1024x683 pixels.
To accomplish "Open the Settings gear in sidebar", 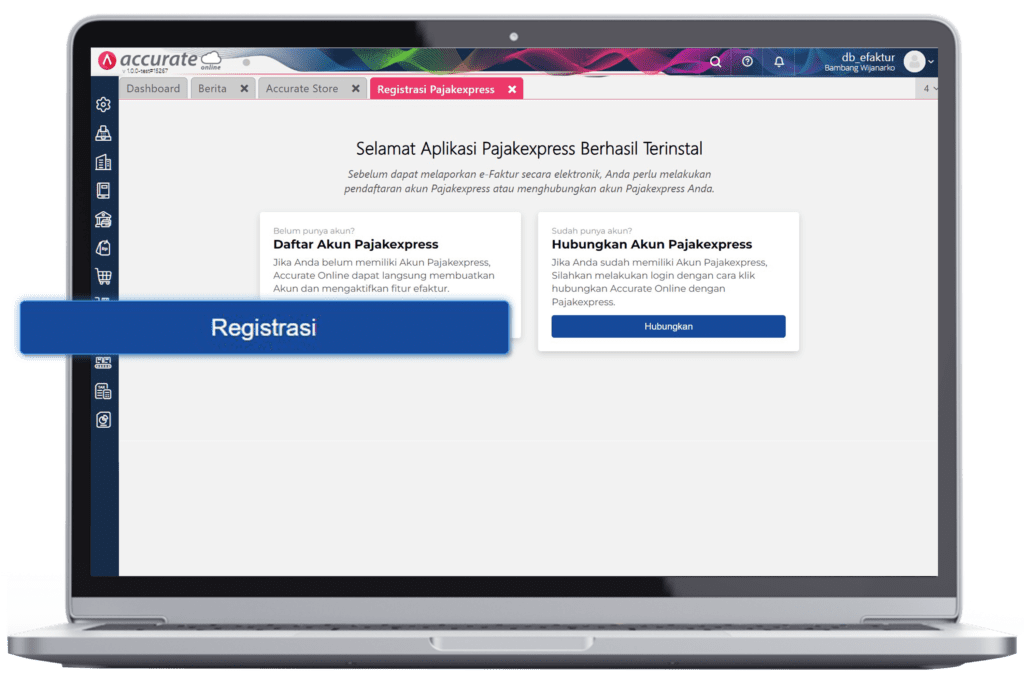I will 103,104.
